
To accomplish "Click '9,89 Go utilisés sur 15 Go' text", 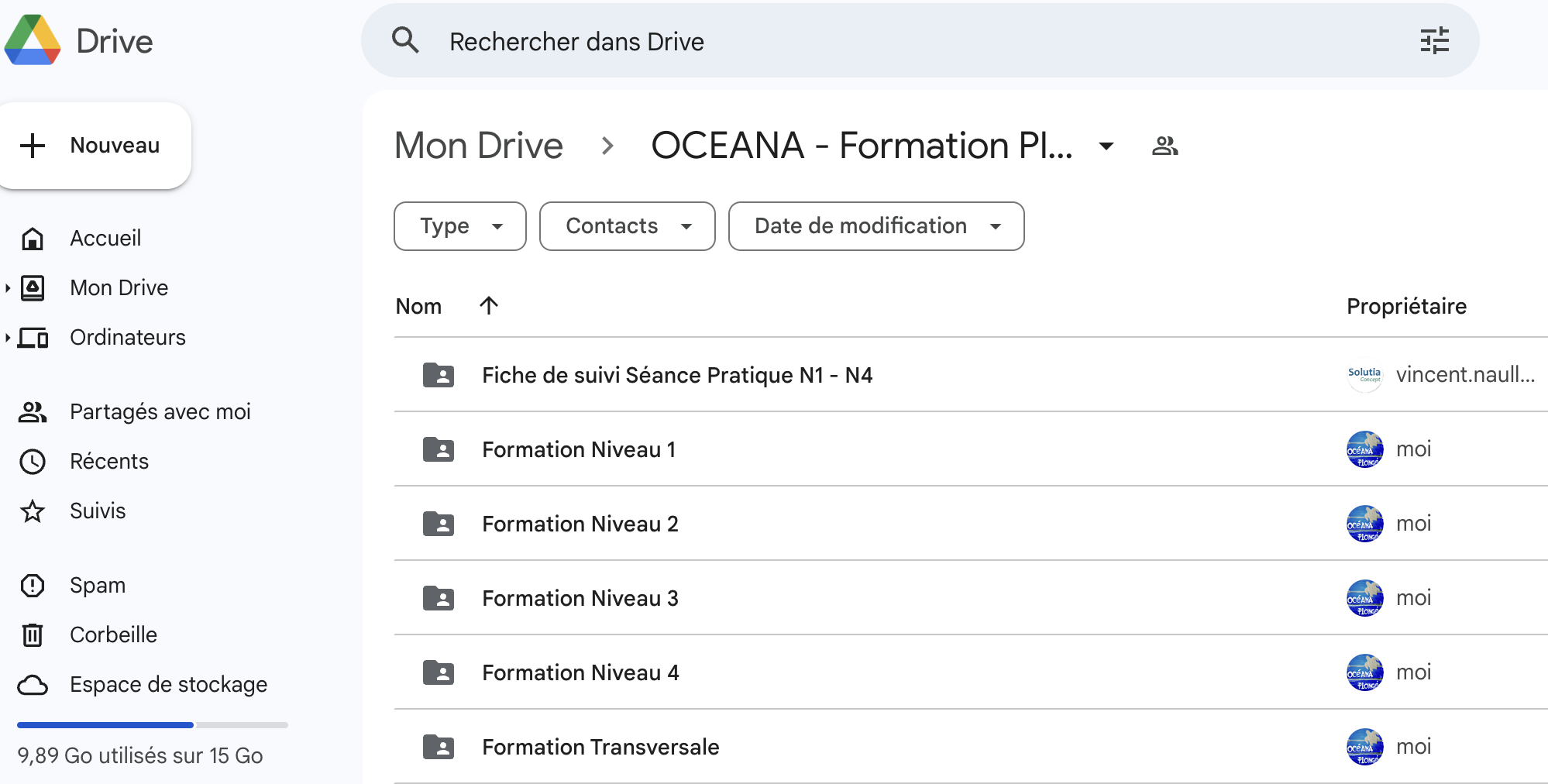I will [140, 755].
